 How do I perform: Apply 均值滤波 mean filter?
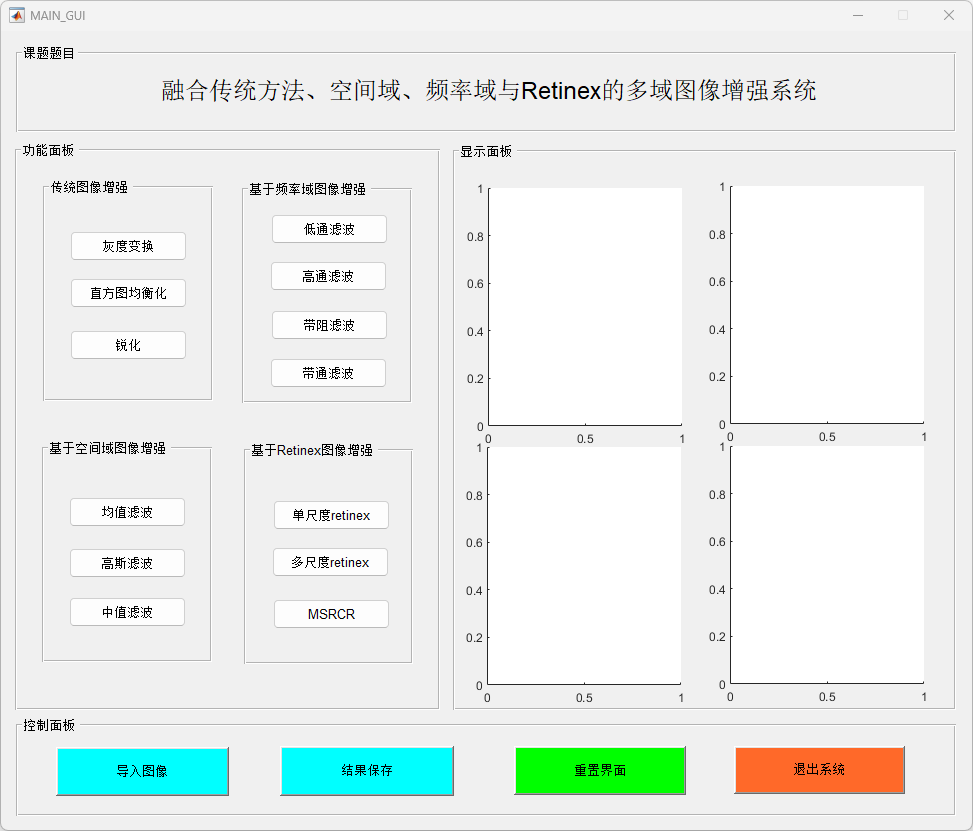(127, 512)
